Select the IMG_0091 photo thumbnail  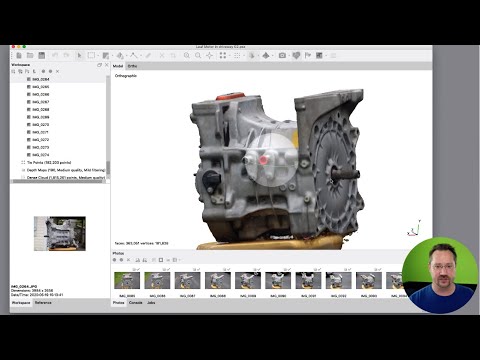[308, 280]
